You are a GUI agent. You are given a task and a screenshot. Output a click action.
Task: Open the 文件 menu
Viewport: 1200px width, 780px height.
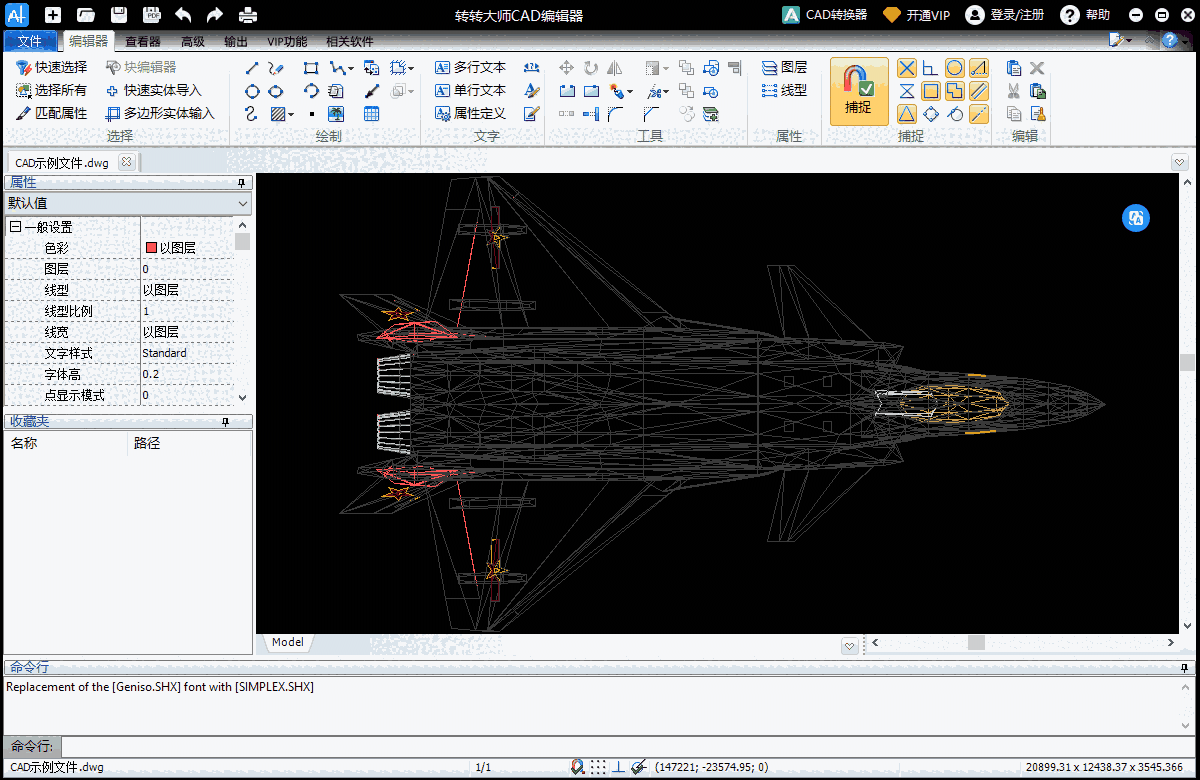click(x=30, y=41)
